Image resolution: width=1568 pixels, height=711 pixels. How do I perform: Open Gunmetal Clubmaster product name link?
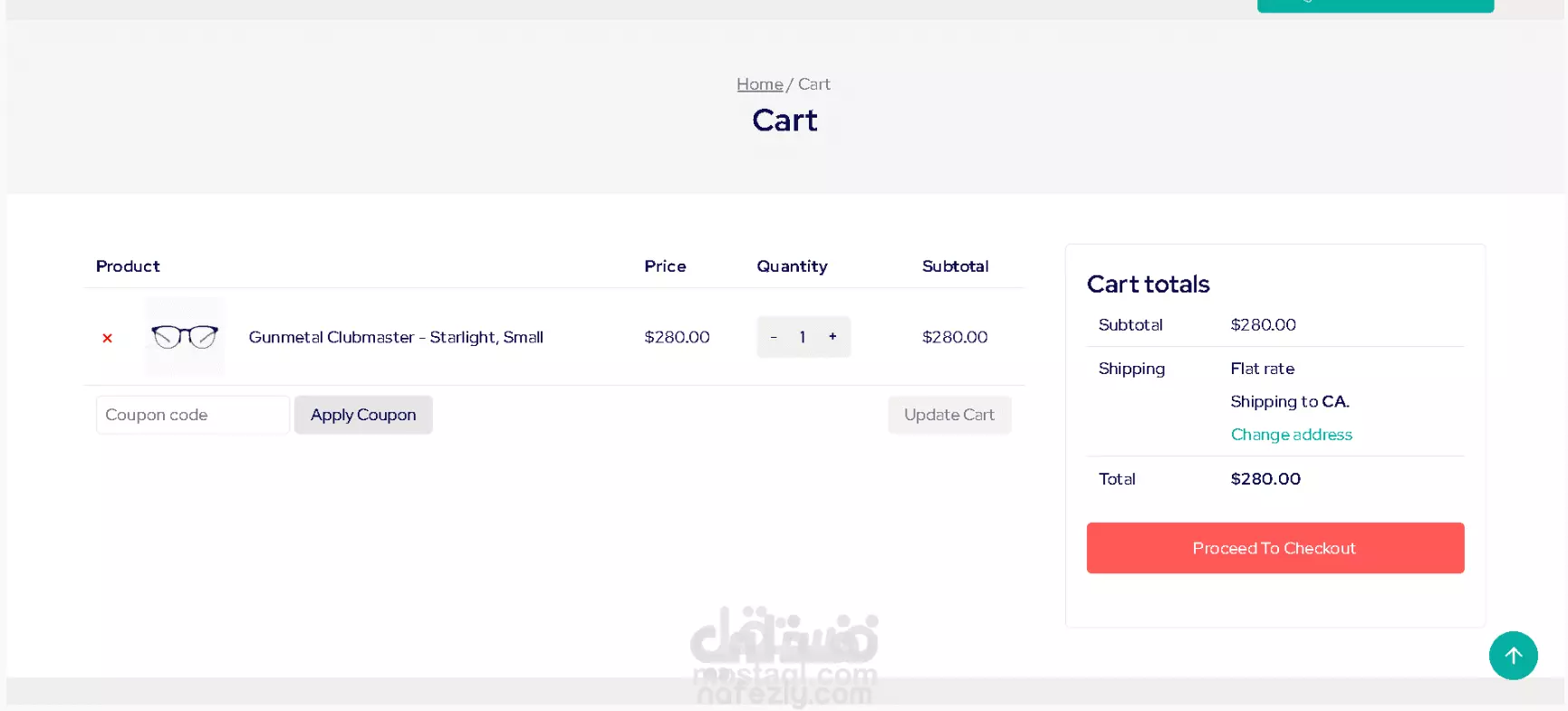(x=396, y=337)
